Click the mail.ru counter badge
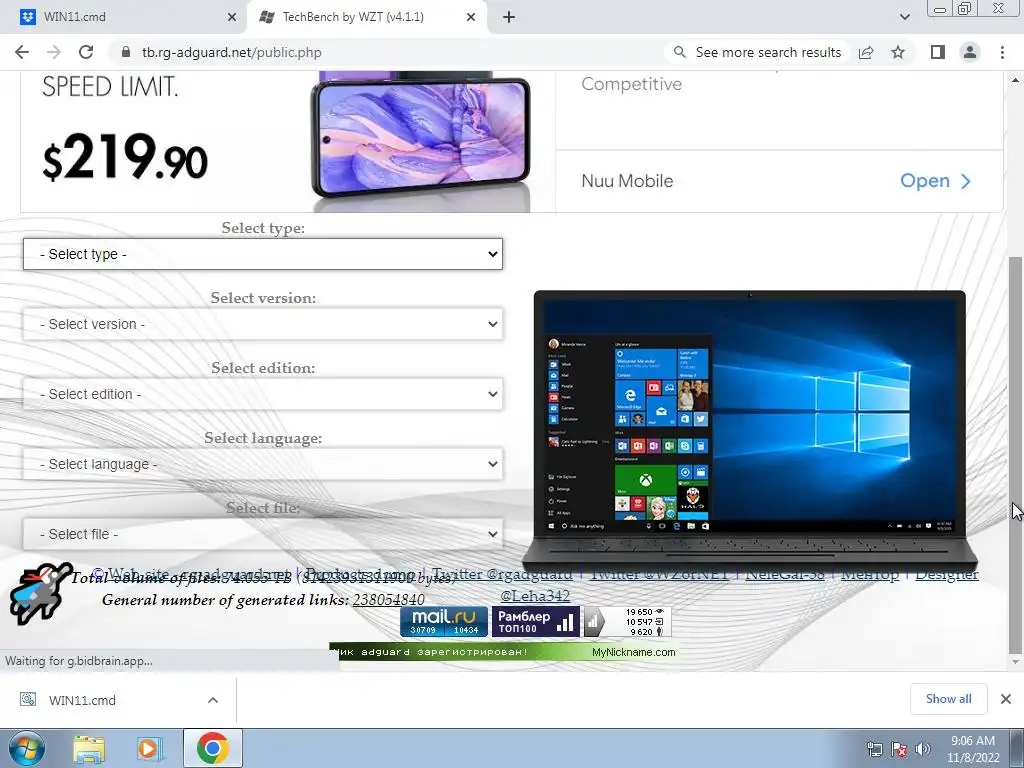The image size is (1024, 768). click(x=443, y=622)
